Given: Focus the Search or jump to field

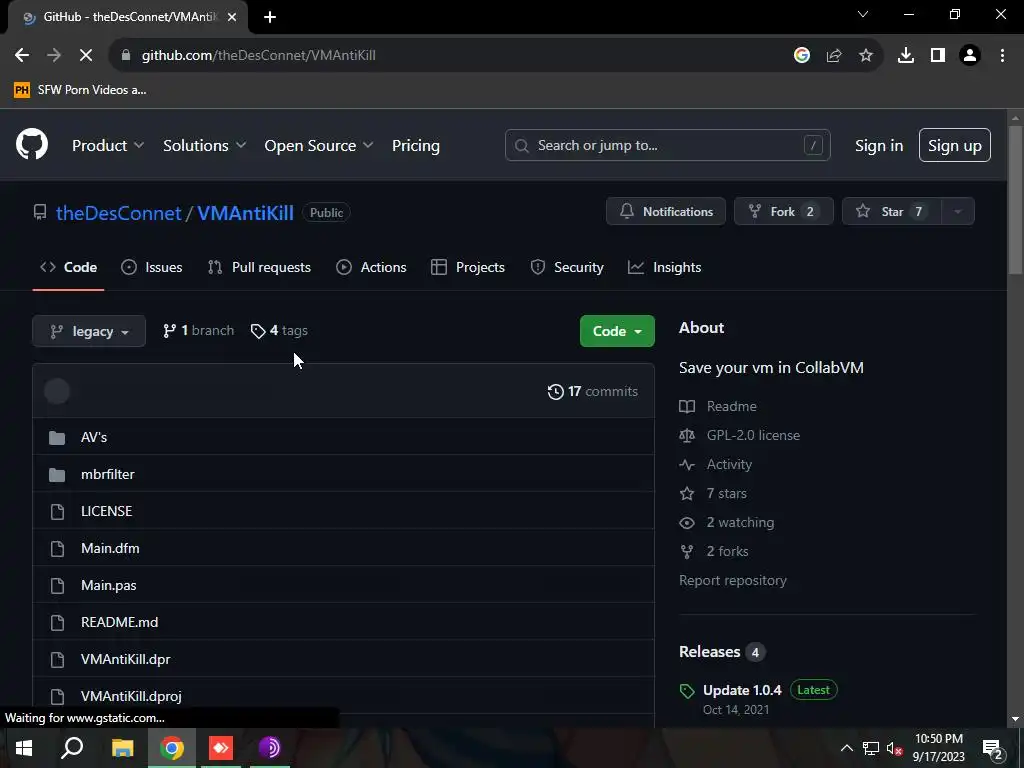Looking at the screenshot, I should tap(667, 145).
